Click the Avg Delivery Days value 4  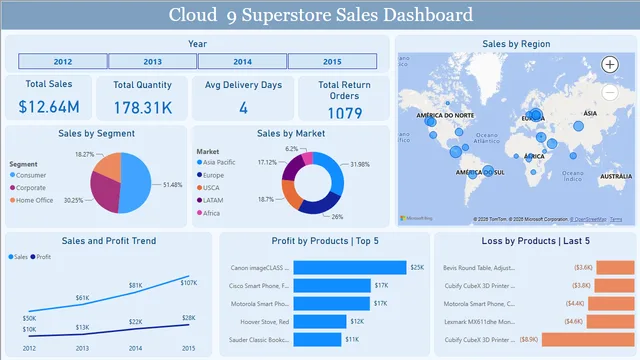243,108
